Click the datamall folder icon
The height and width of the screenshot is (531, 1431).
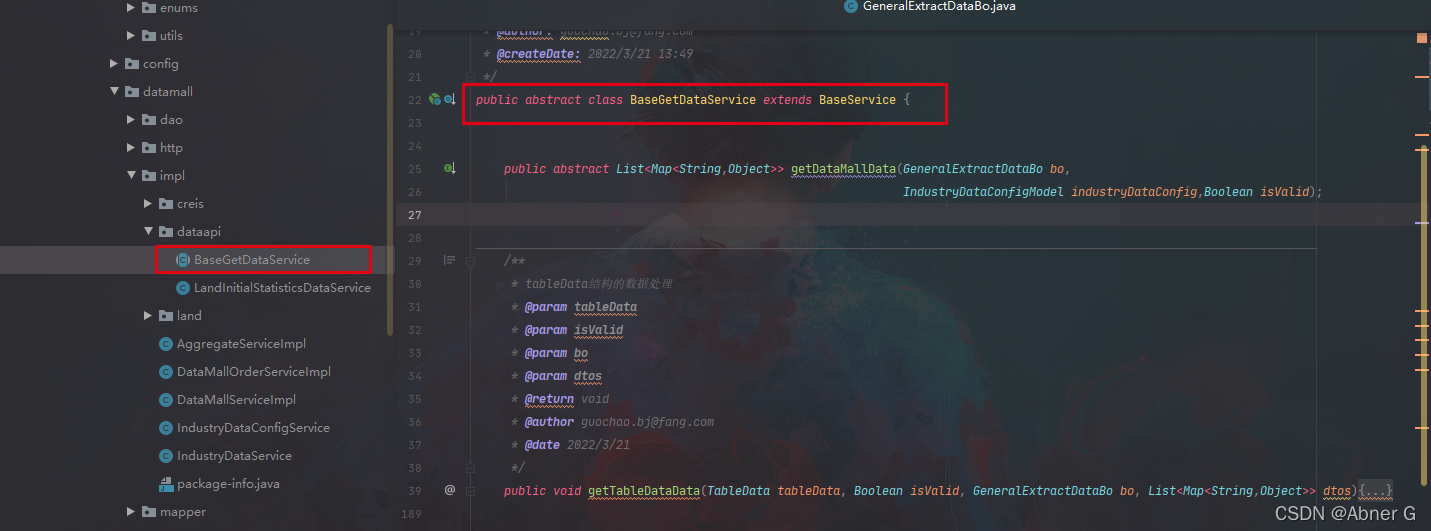[133, 92]
